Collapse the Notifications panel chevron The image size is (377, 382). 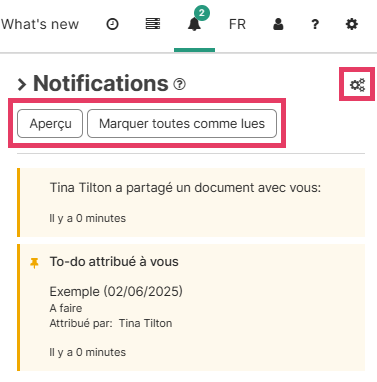[x=22, y=84]
